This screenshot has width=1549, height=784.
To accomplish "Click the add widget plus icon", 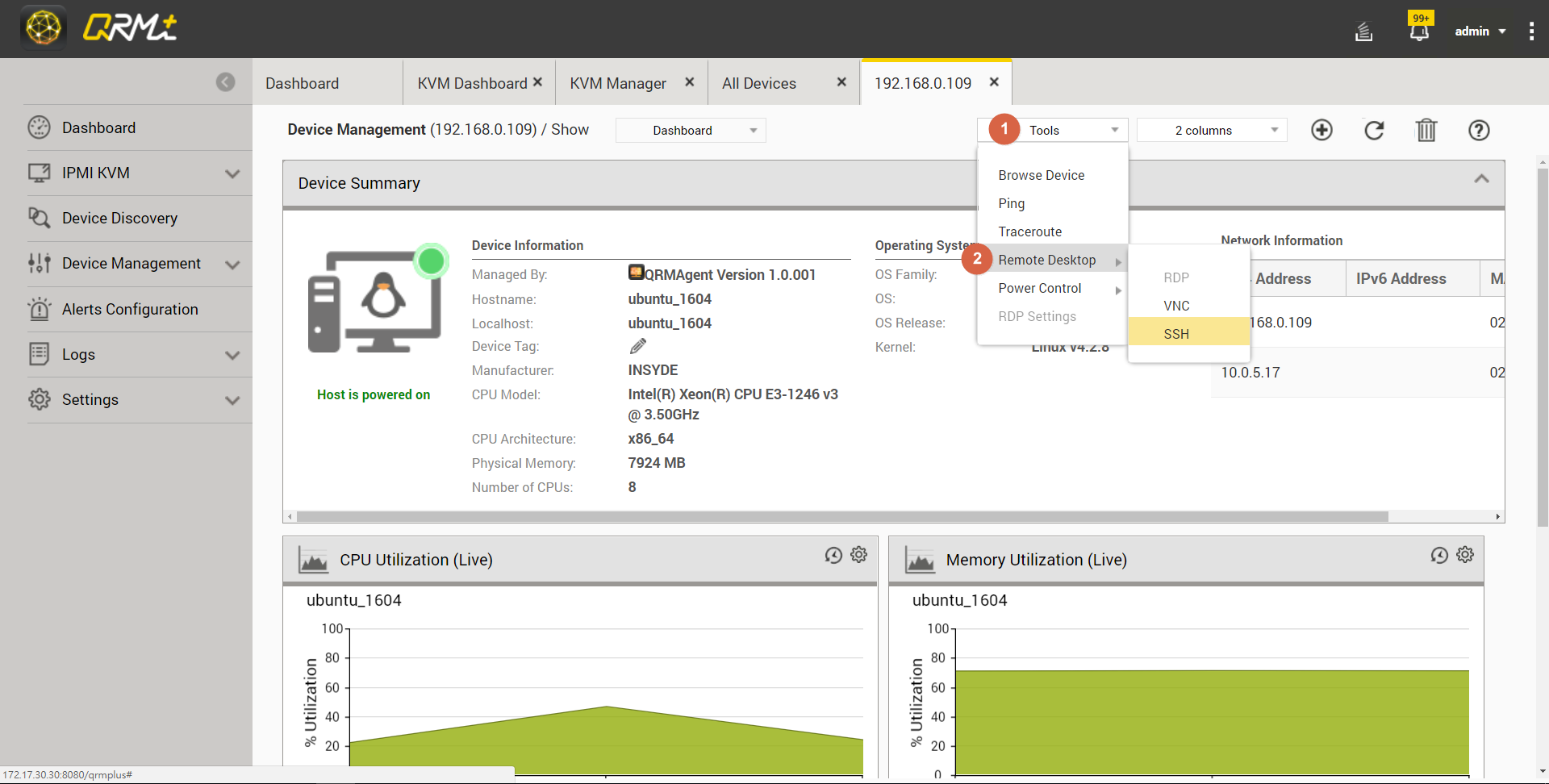I will (1321, 130).
